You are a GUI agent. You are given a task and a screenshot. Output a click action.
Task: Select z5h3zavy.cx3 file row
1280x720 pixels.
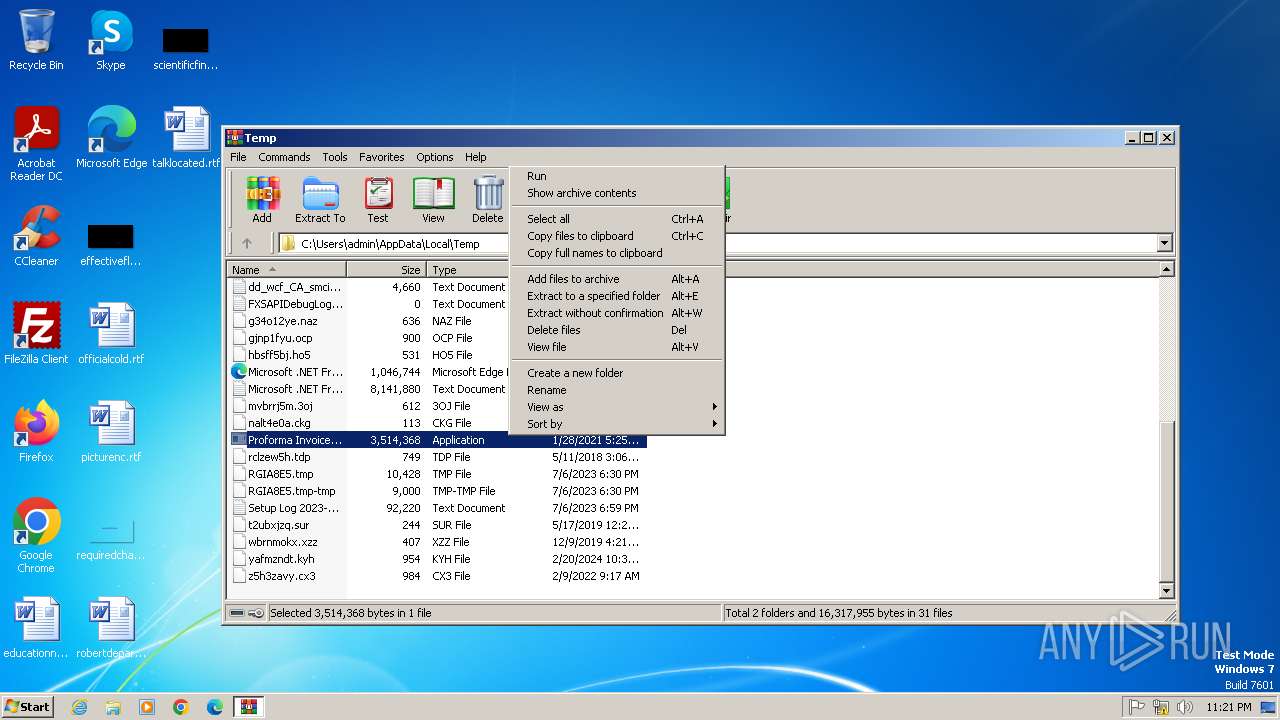[438, 576]
